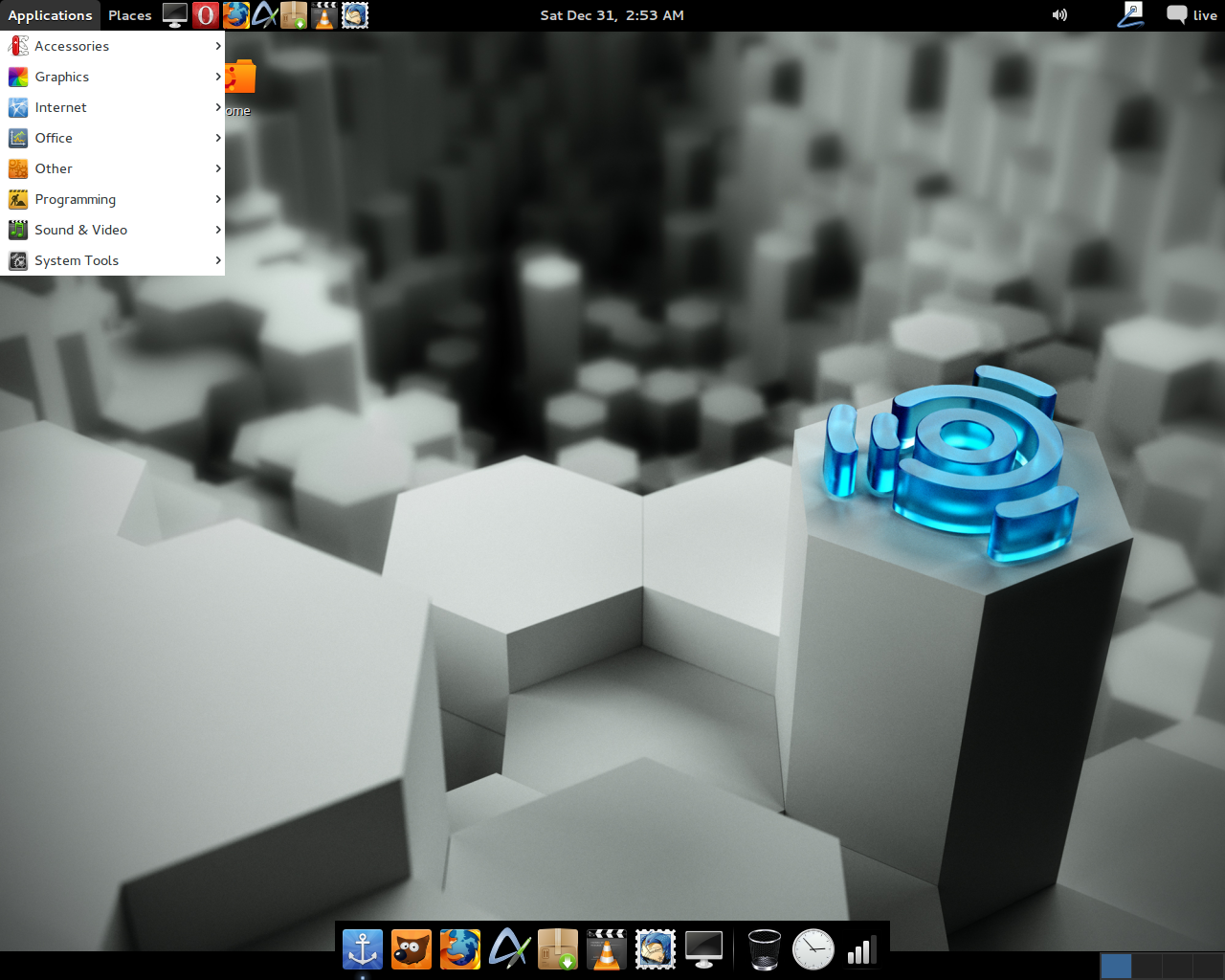Select the Programming menu entry
Viewport: 1225px width, 980px height.
[x=113, y=199]
